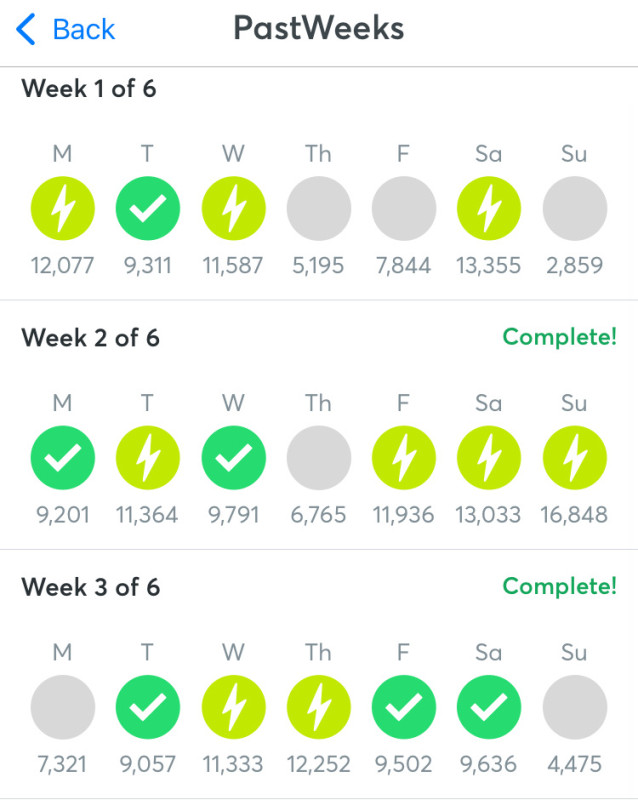Tap the Week 2 Complete! label
Viewport: 638px width, 800px height.
pyautogui.click(x=559, y=337)
